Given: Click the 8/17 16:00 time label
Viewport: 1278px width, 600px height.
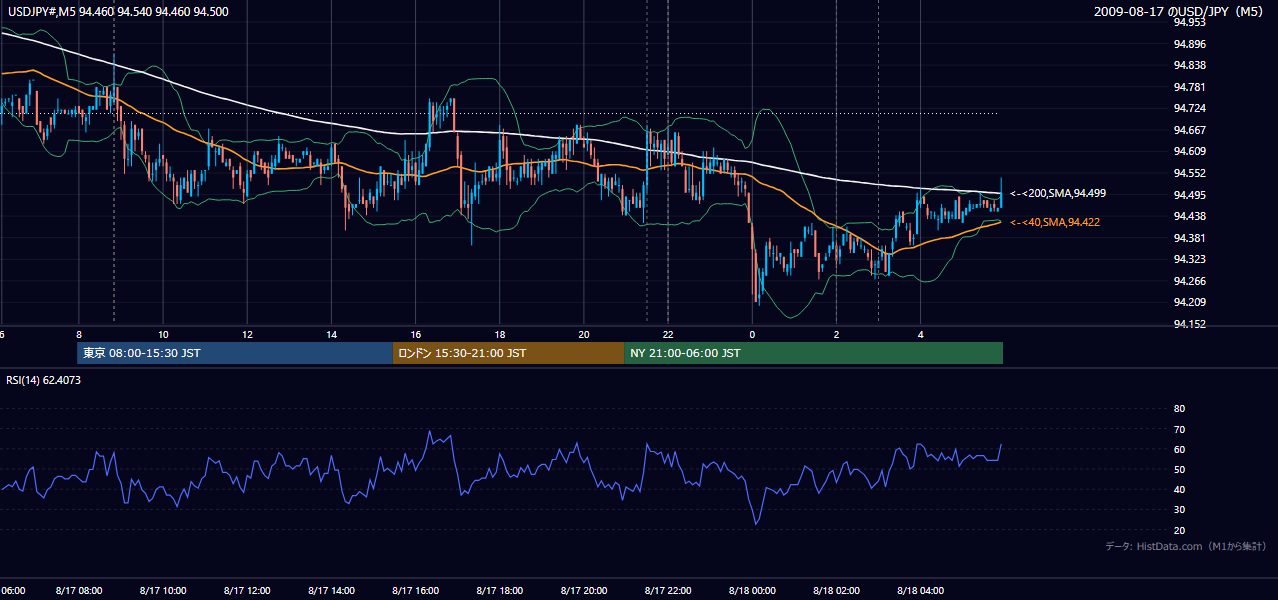Looking at the screenshot, I should click(416, 591).
